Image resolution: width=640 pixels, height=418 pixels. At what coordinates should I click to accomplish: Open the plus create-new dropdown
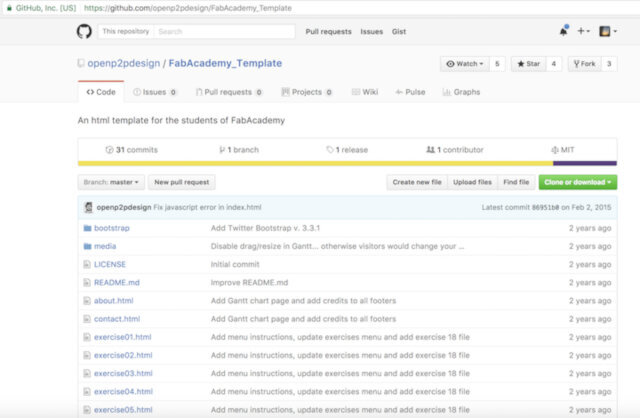(x=583, y=31)
